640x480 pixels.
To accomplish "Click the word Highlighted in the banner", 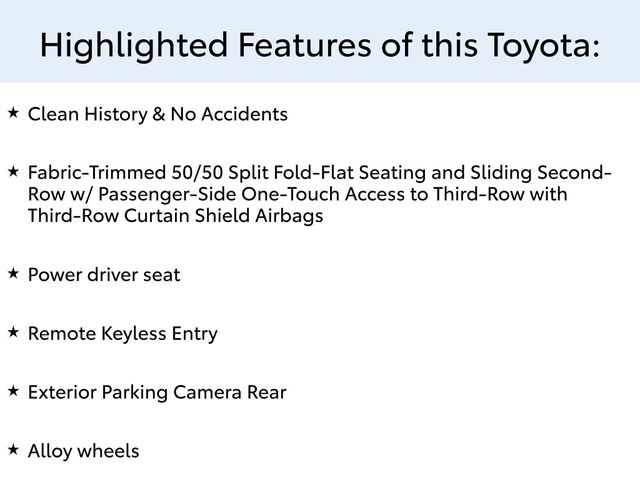I will [134, 46].
